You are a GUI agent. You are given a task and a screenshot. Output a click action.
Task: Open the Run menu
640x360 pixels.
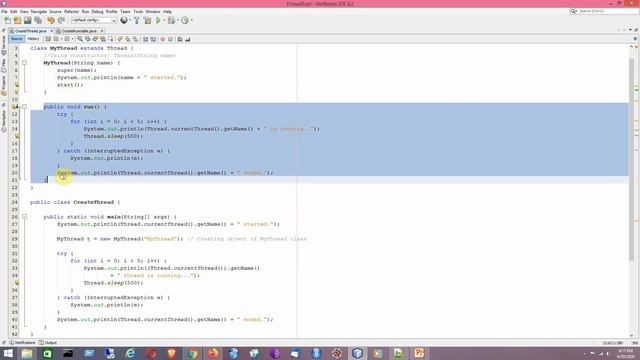(85, 11)
